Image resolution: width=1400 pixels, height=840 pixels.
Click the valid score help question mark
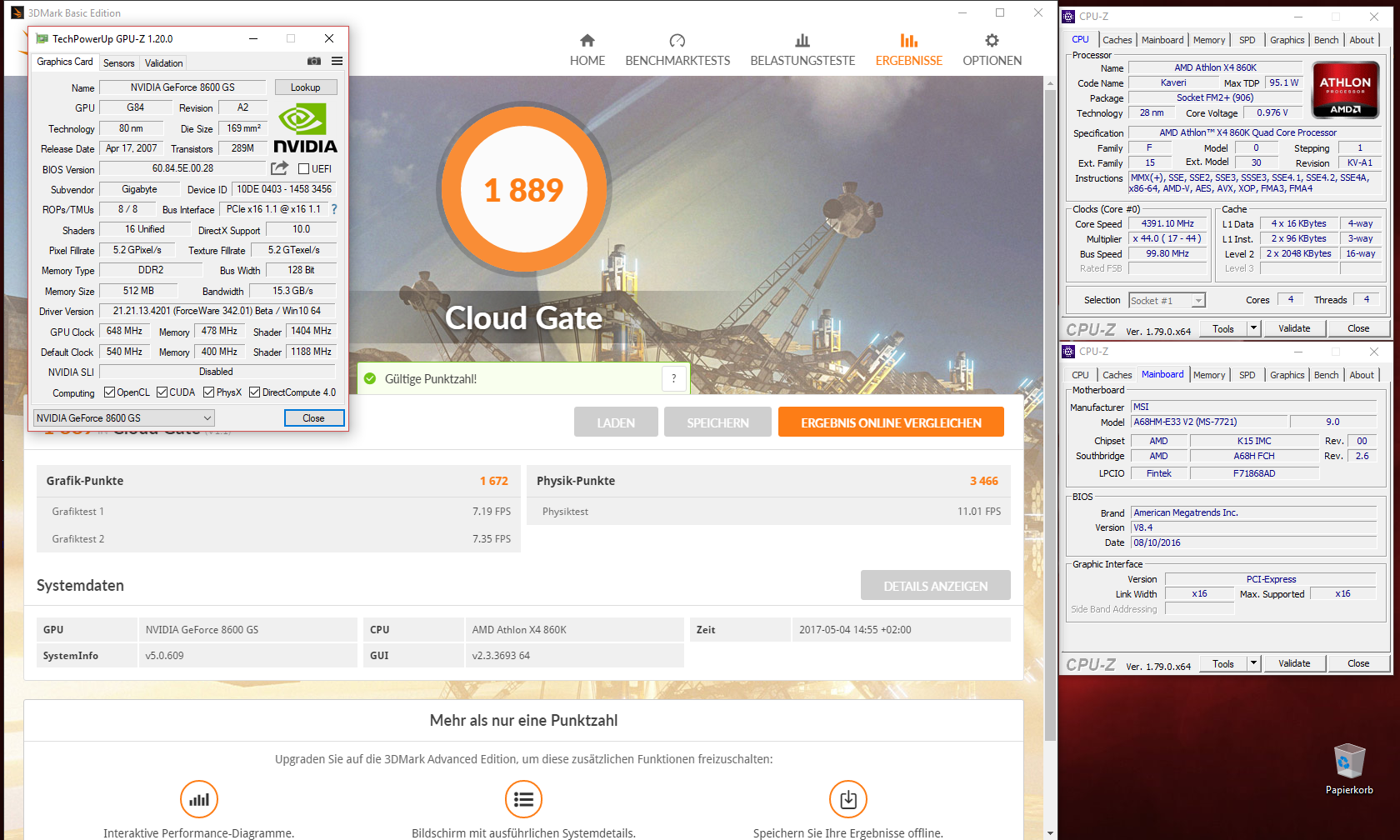pos(674,378)
